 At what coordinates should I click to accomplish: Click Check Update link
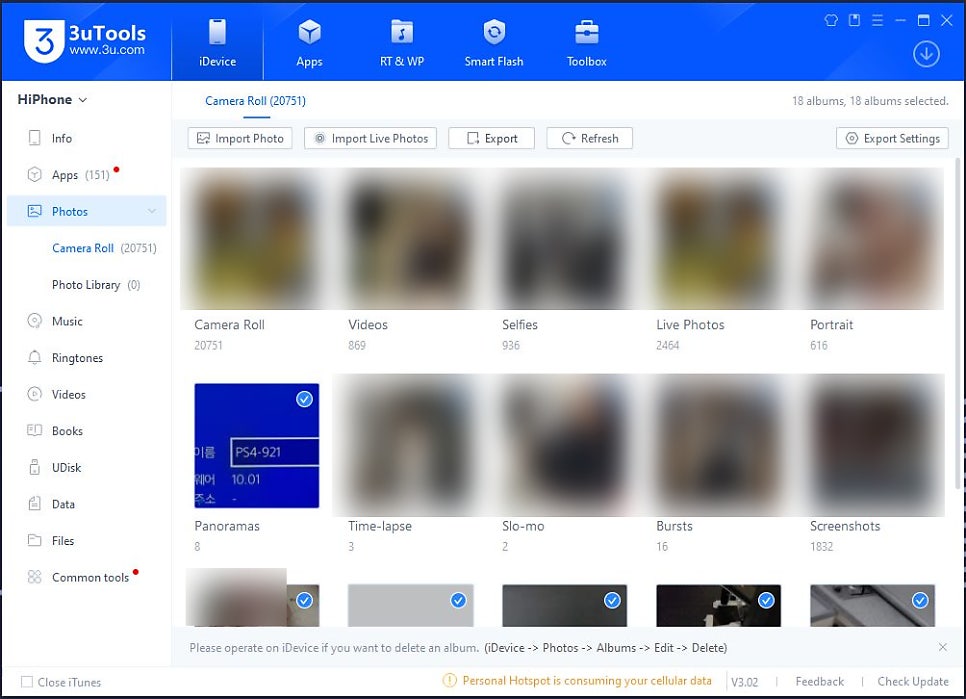[x=913, y=682]
